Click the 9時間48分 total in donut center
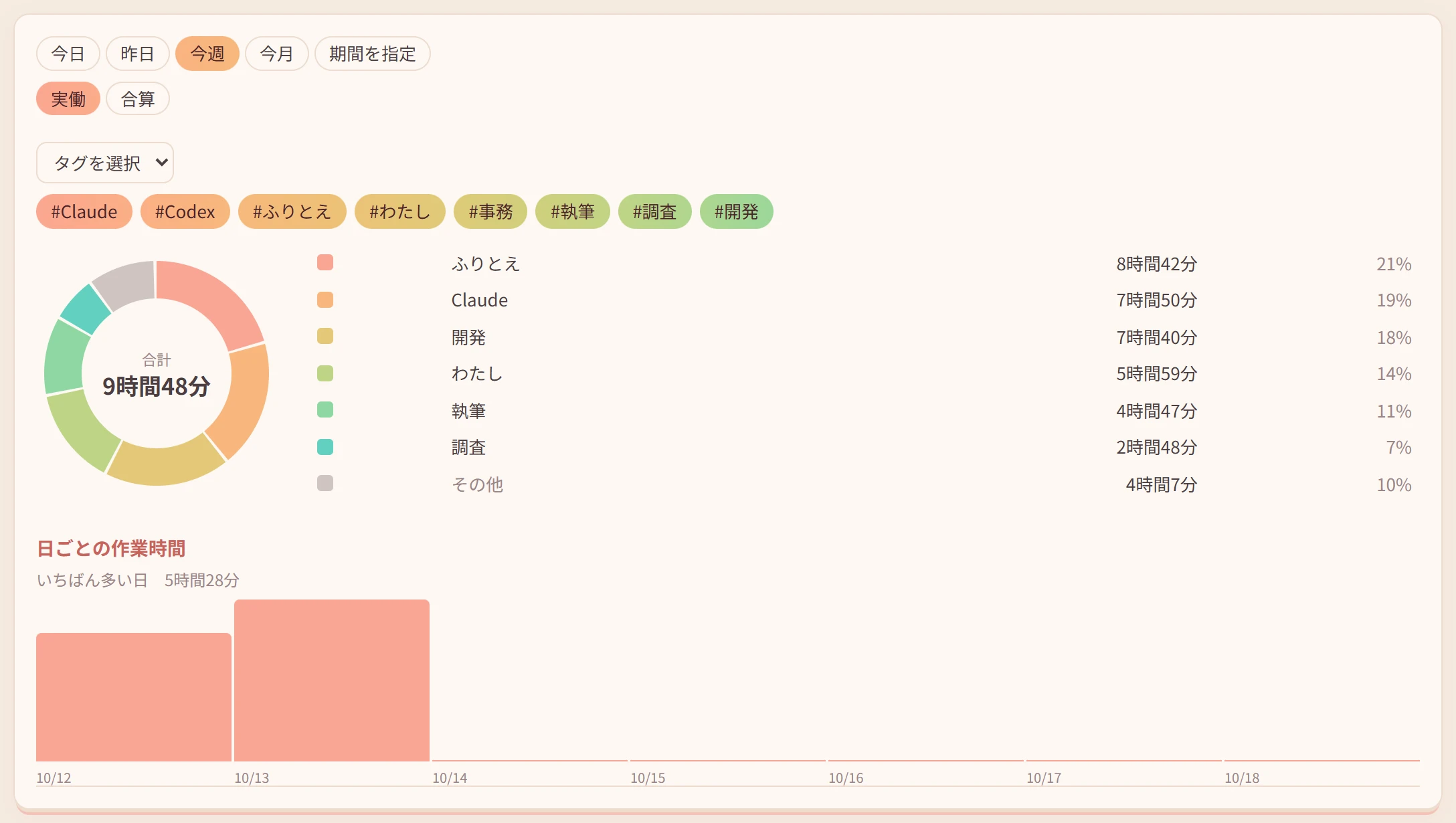The image size is (1456, 823). tap(157, 386)
